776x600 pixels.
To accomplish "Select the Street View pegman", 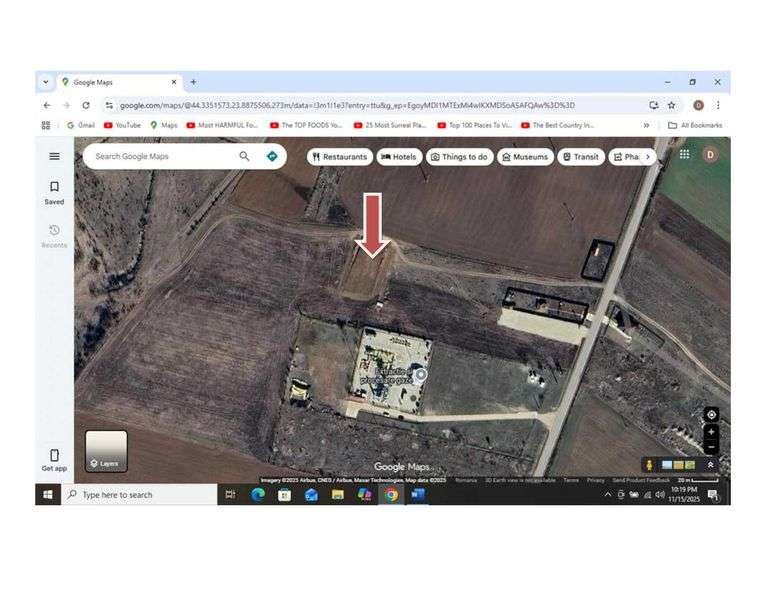I will (649, 465).
